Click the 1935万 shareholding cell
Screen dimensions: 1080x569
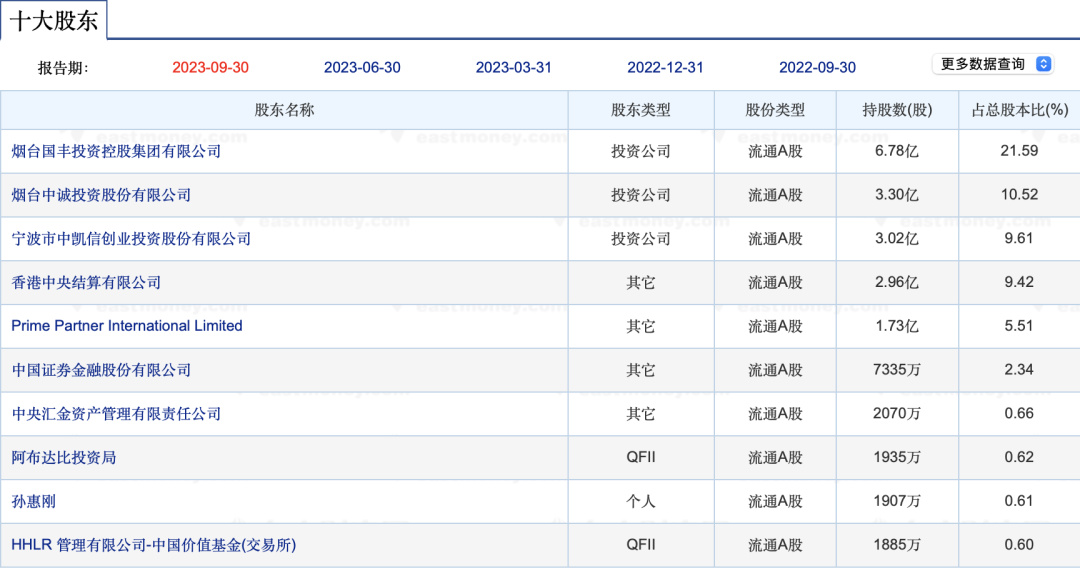(897, 457)
